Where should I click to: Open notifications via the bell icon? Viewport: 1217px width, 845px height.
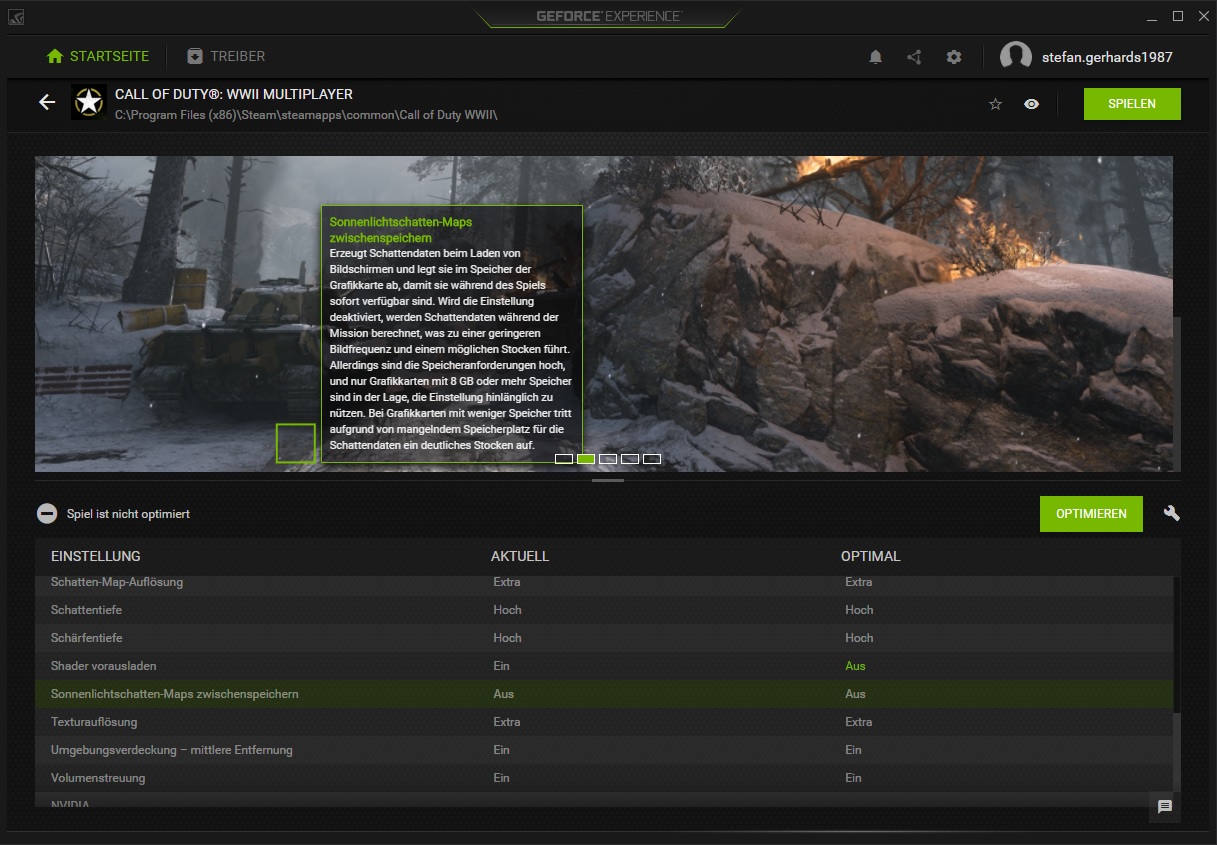(x=875, y=57)
